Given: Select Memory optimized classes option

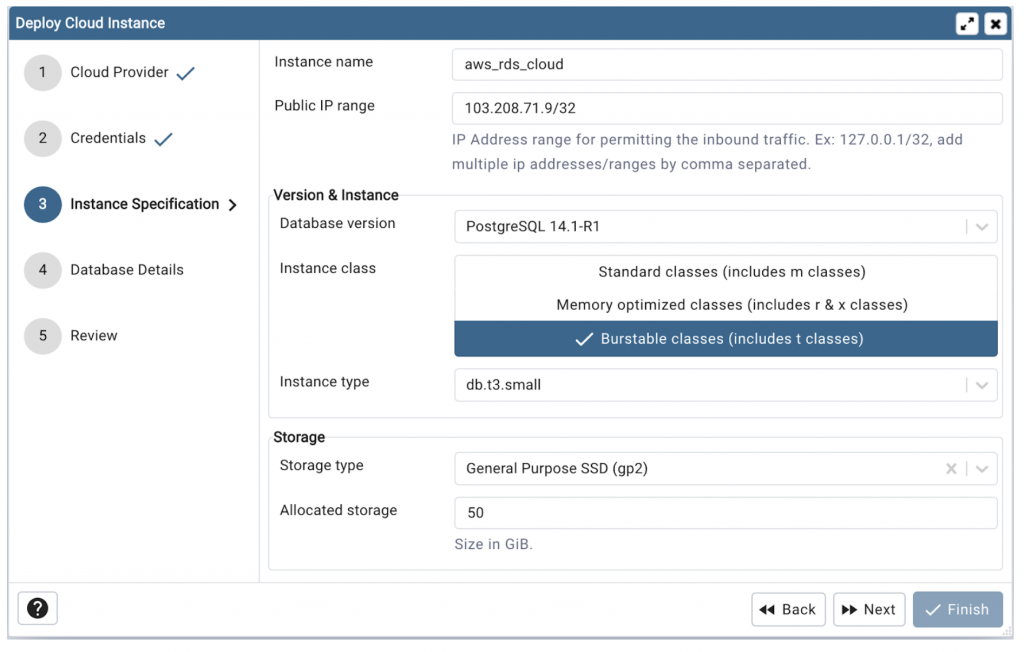Looking at the screenshot, I should pos(726,304).
